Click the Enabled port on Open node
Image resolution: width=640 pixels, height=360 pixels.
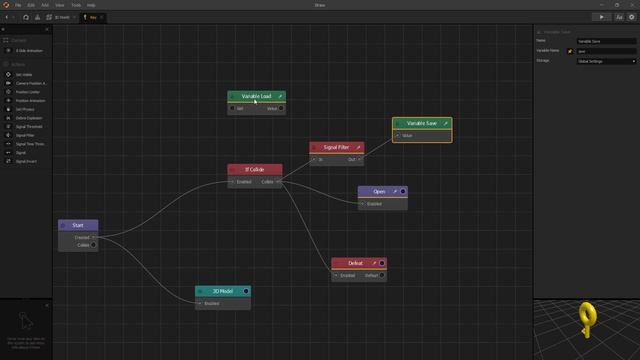pyautogui.click(x=362, y=204)
